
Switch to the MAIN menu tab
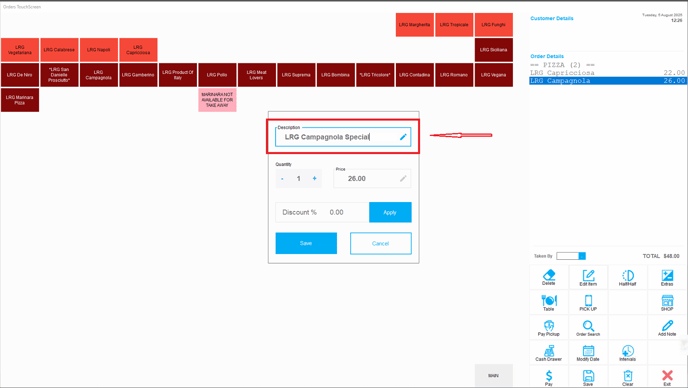click(494, 375)
